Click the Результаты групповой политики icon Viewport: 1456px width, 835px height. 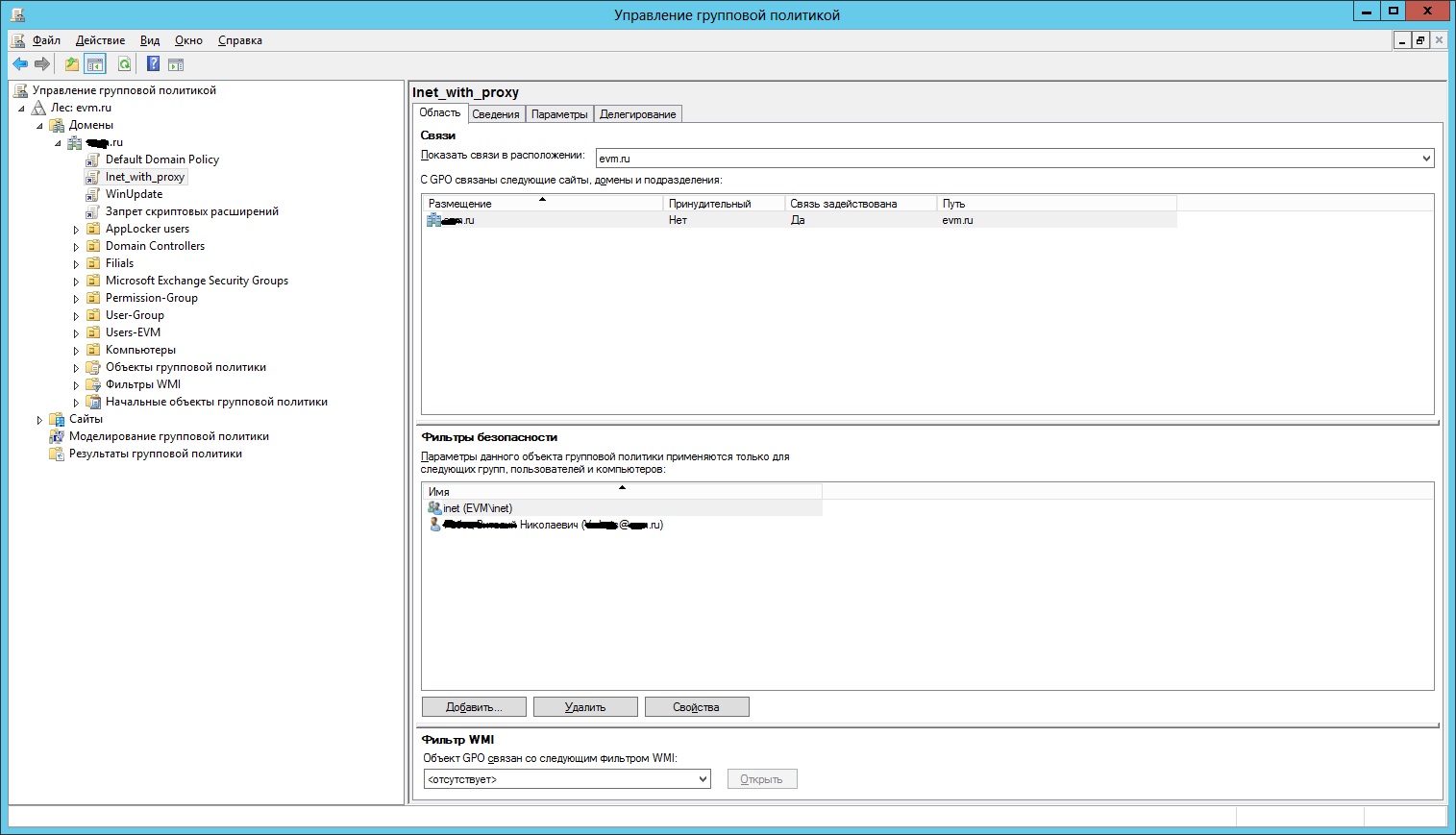(x=57, y=454)
